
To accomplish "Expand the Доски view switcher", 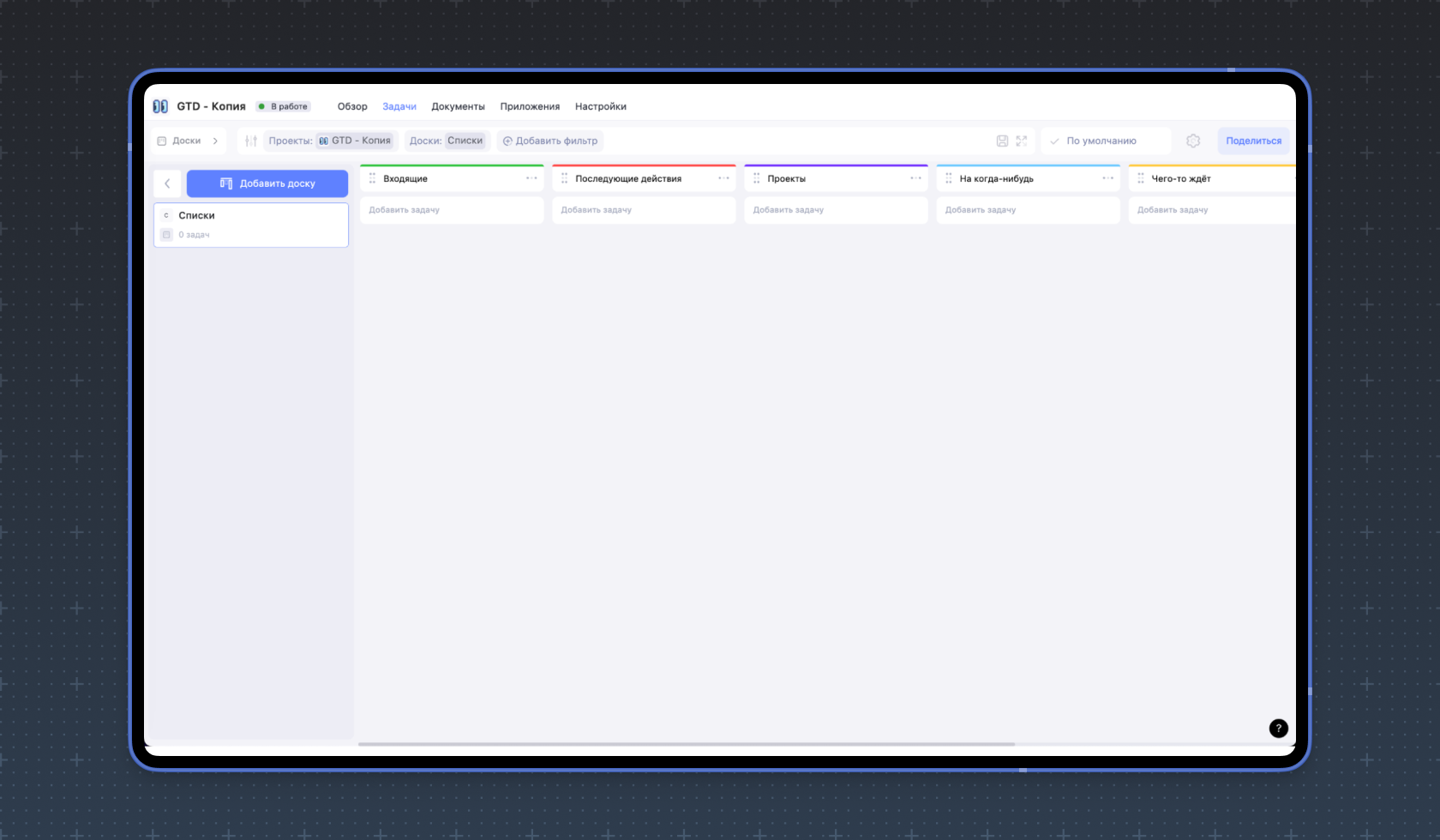I will (x=189, y=141).
